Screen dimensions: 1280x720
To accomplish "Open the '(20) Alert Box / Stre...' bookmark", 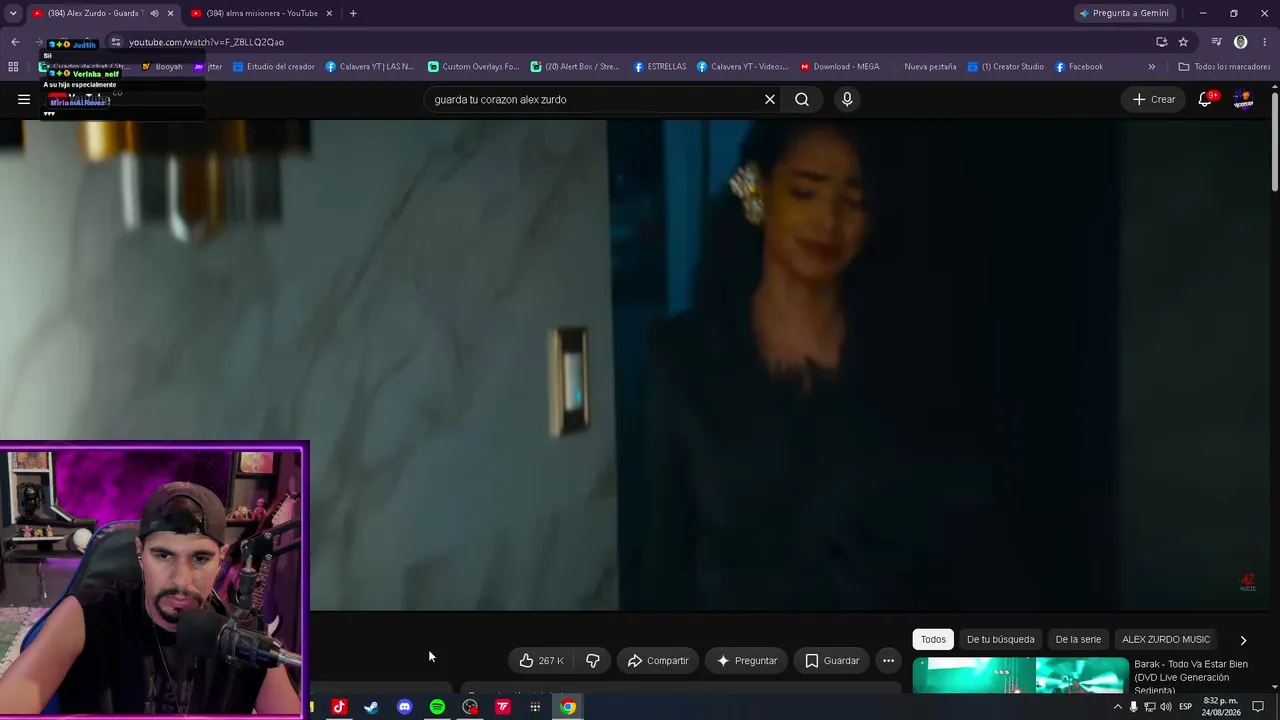I will pyautogui.click(x=575, y=67).
